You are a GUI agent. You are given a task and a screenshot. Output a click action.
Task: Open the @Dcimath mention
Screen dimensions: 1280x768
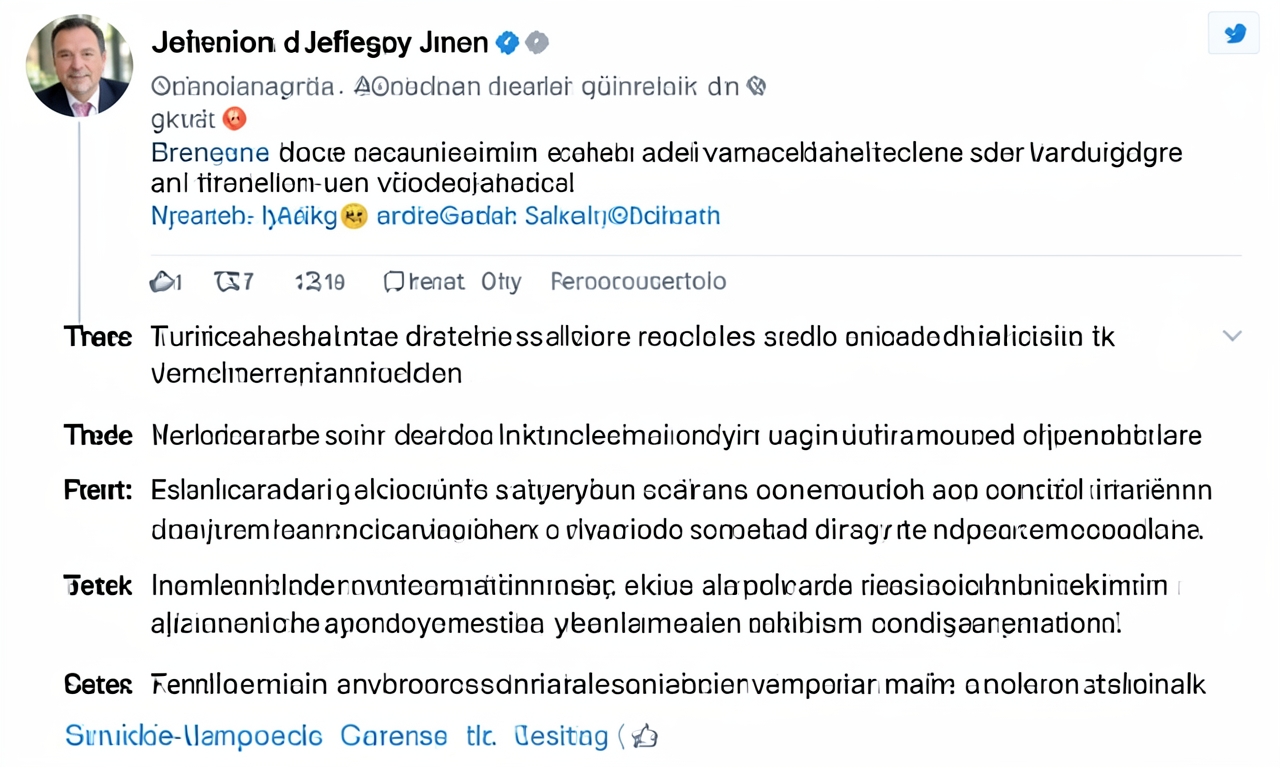pyautogui.click(x=663, y=216)
